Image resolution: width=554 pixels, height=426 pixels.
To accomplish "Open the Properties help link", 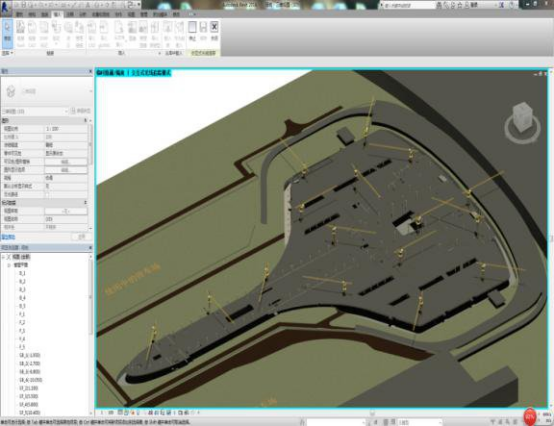I will pyautogui.click(x=8, y=237).
